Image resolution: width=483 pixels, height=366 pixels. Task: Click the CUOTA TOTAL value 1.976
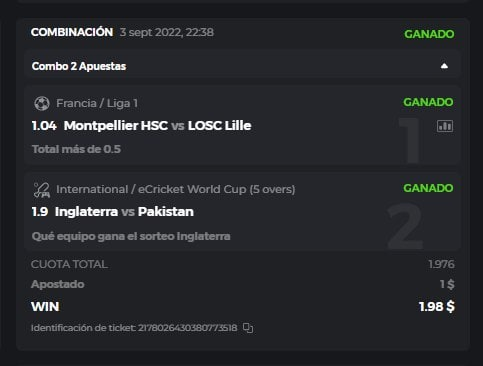[x=441, y=264]
